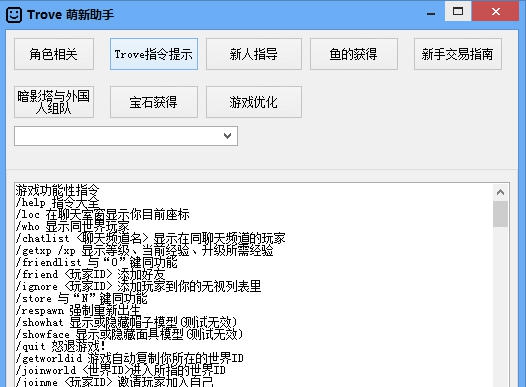Viewport: 526px width, 387px height.
Task: Click the 游戏功能性指令 heading line
Action: coord(57,190)
